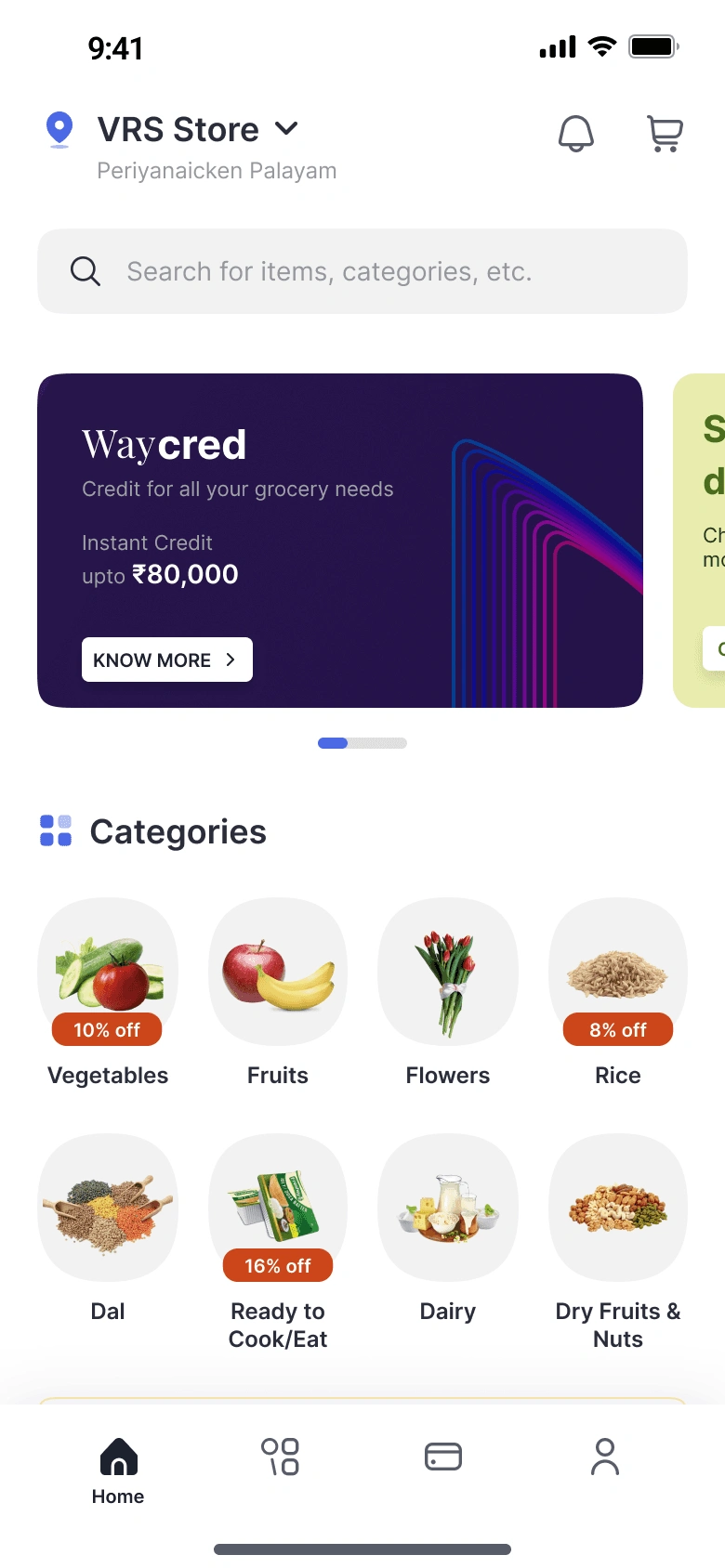Open the profile tab icon
Image resolution: width=725 pixels, height=1568 pixels.
(605, 1457)
